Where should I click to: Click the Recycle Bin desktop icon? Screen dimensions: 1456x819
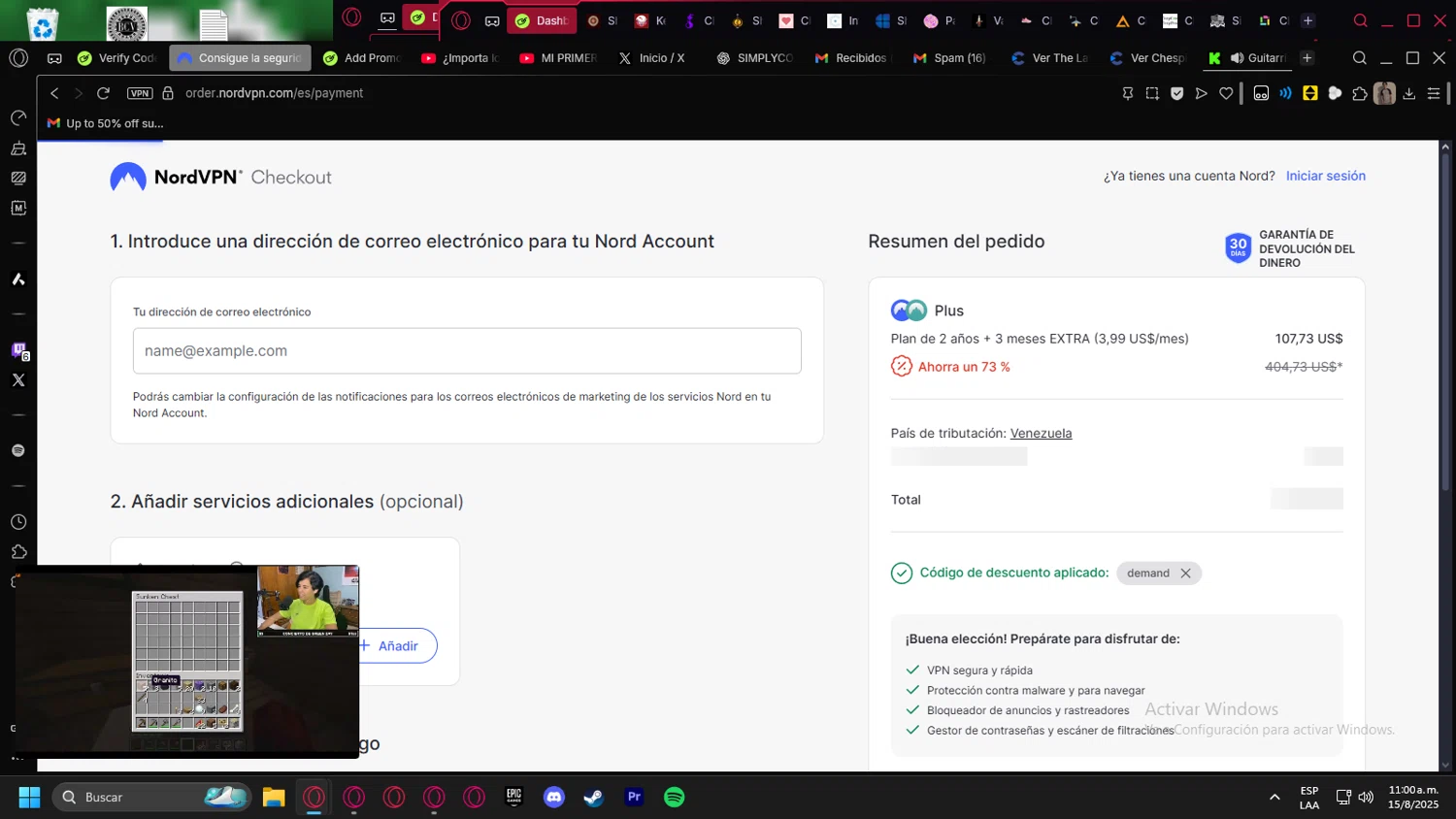click(x=43, y=23)
